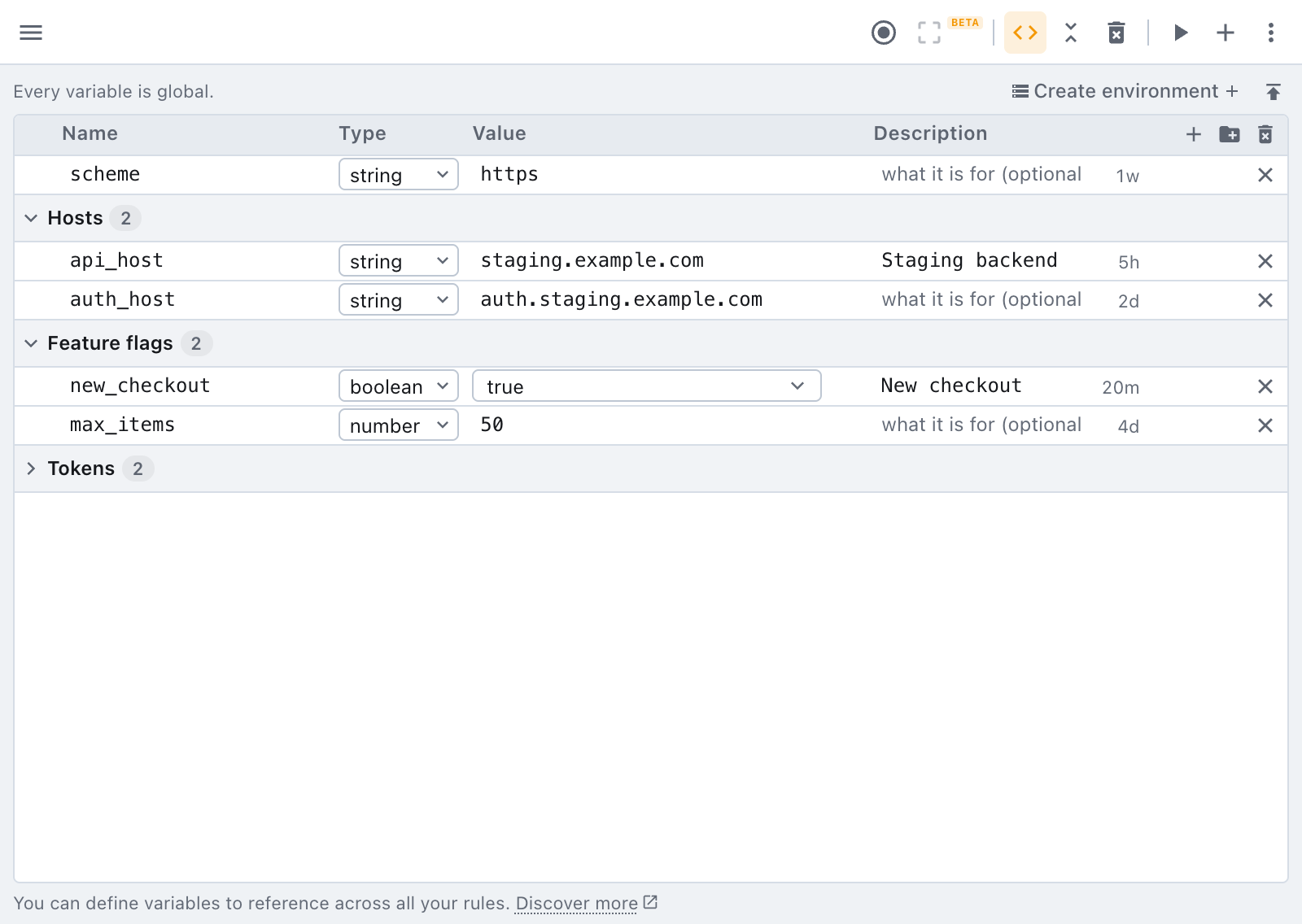The image size is (1302, 924).
Task: Open the scheme type dropdown
Action: (399, 175)
